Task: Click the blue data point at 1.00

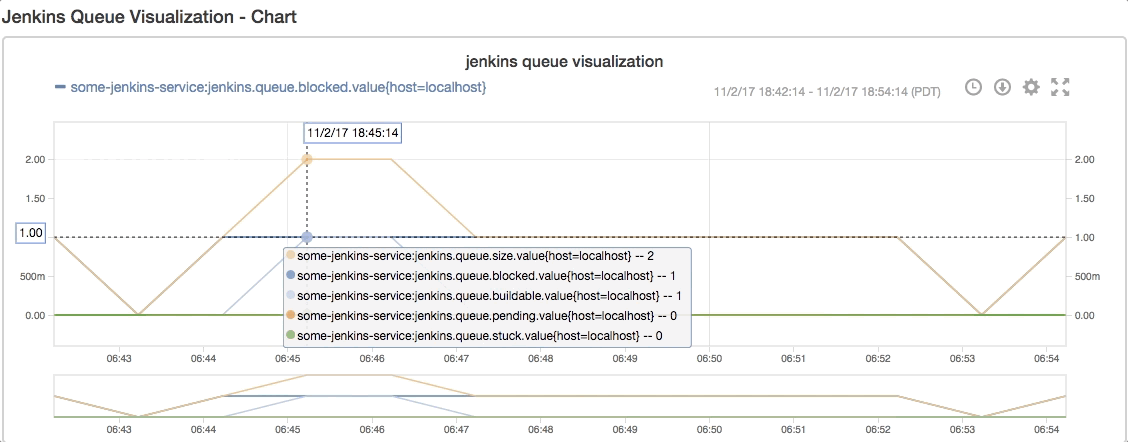Action: [307, 237]
